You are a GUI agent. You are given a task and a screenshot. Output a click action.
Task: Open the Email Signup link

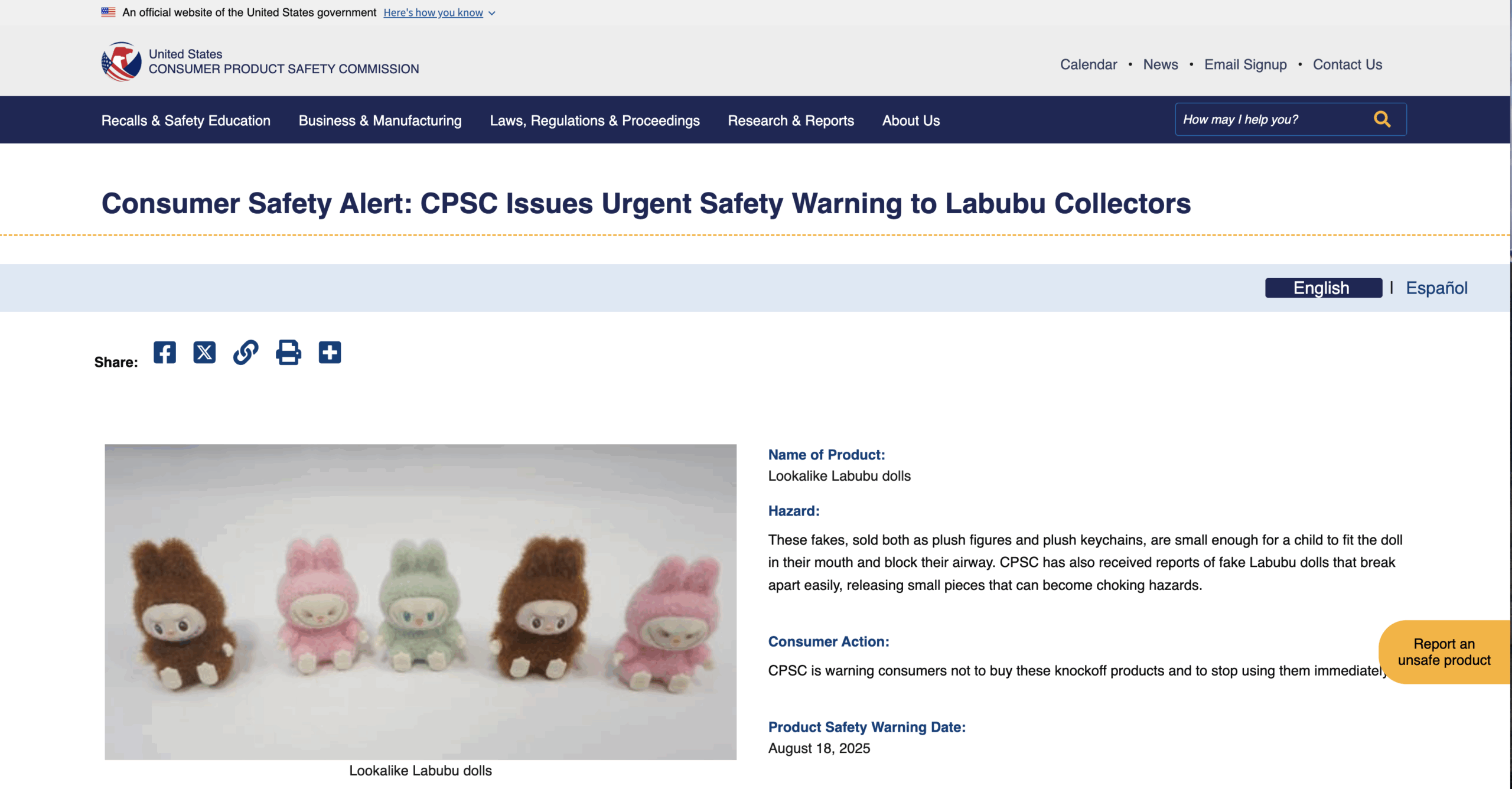point(1245,64)
